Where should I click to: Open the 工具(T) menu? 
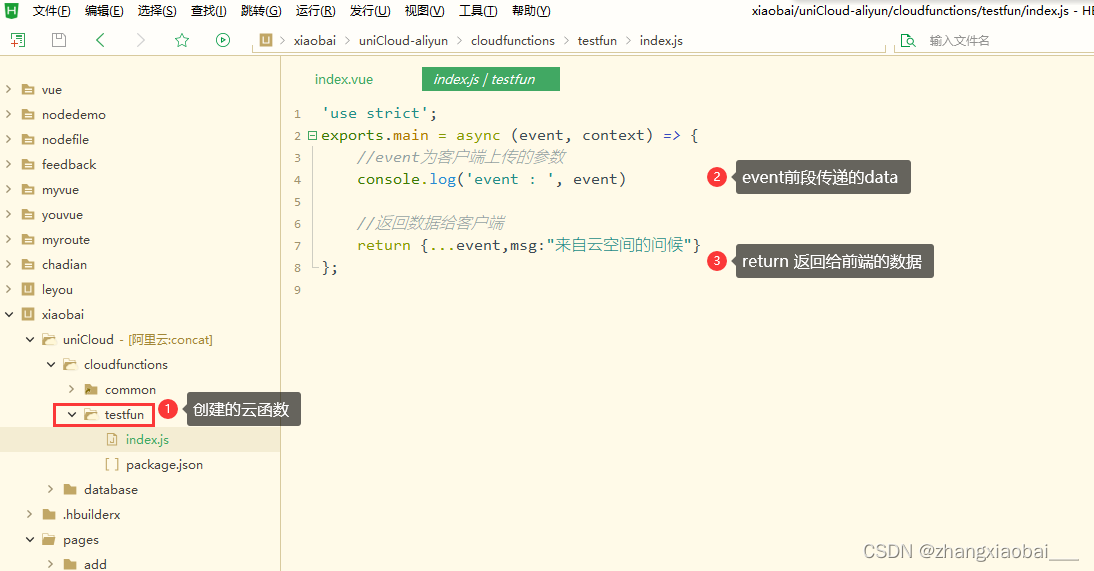coord(478,11)
